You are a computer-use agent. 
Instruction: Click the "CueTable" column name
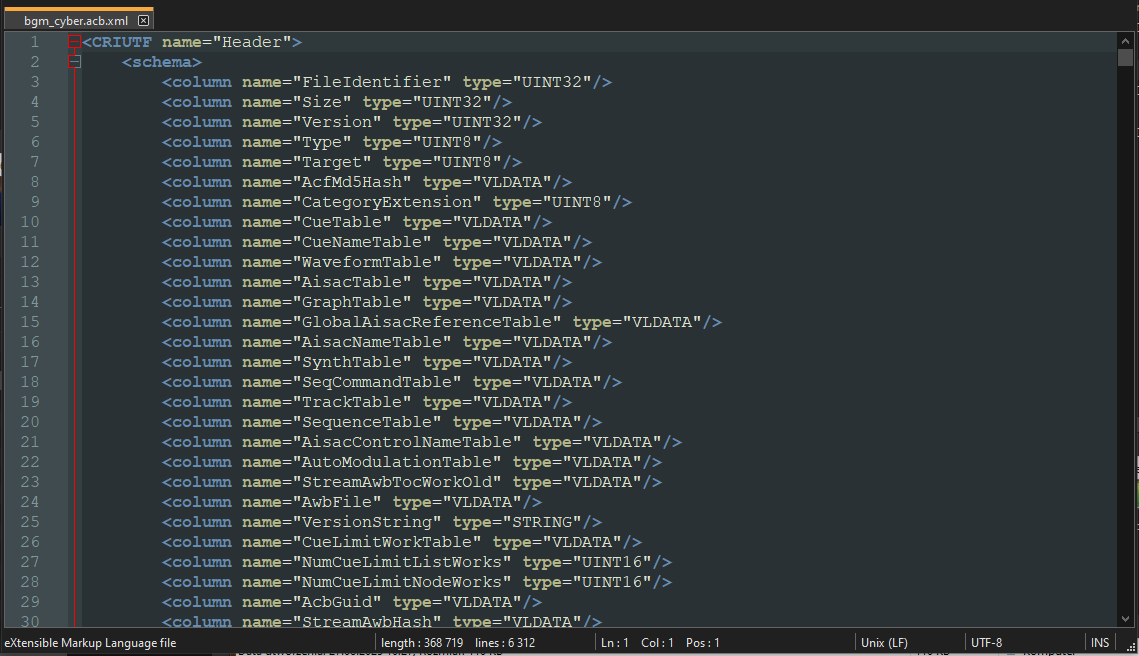tap(341, 222)
